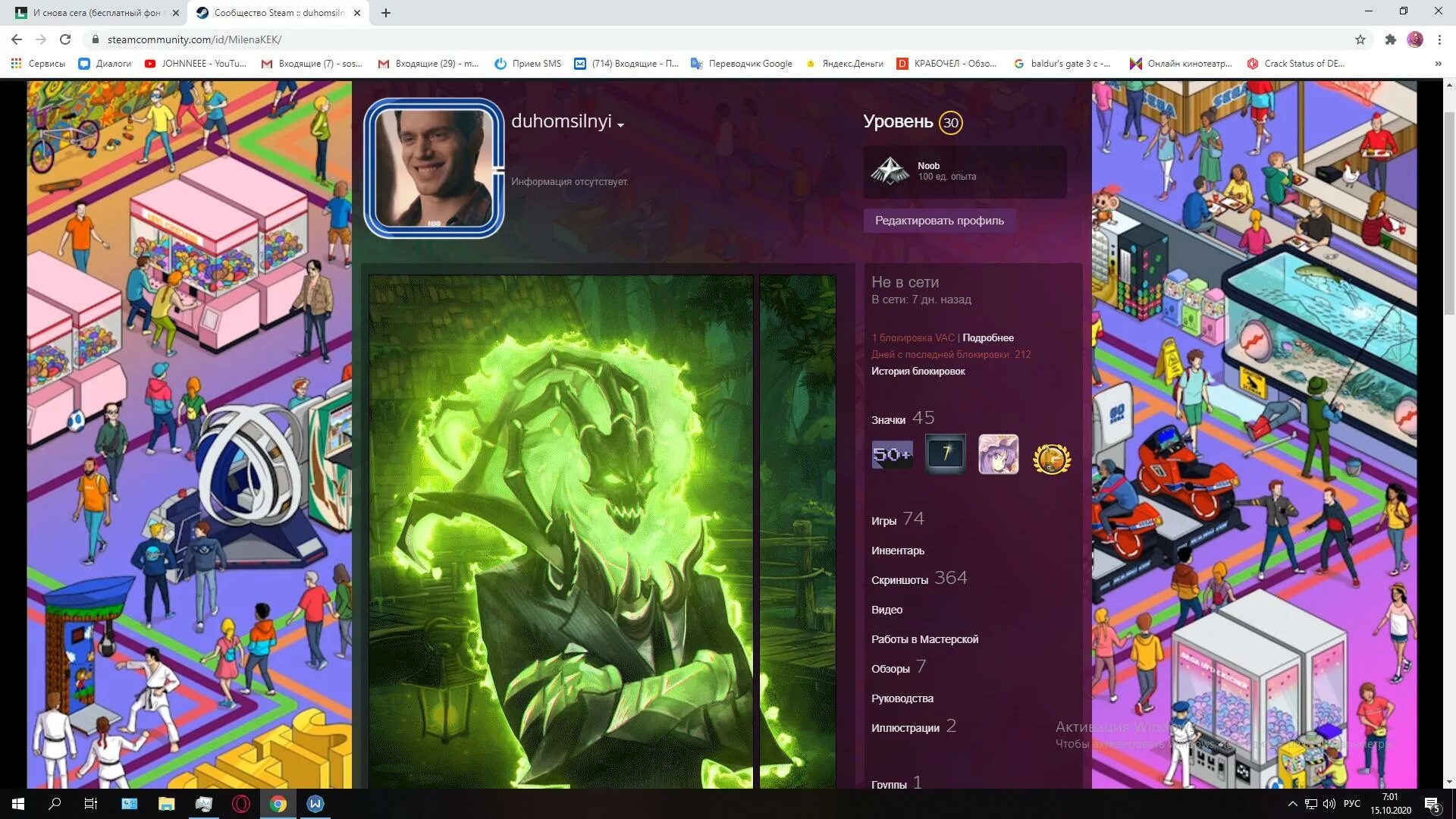This screenshot has width=1456, height=819.
Task: Open the КРАБОЧЕЛ bookmark
Action: pyautogui.click(x=947, y=64)
